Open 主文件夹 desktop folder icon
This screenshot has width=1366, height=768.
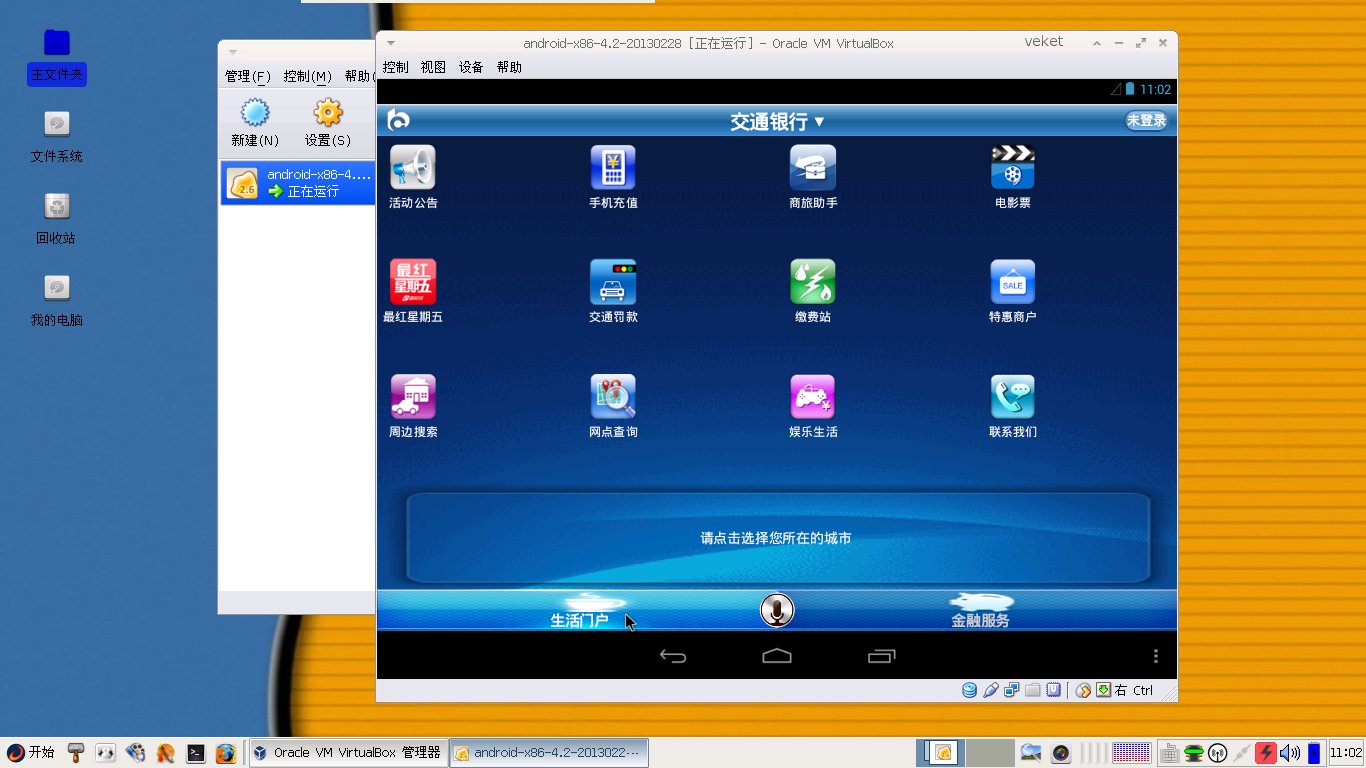57,57
